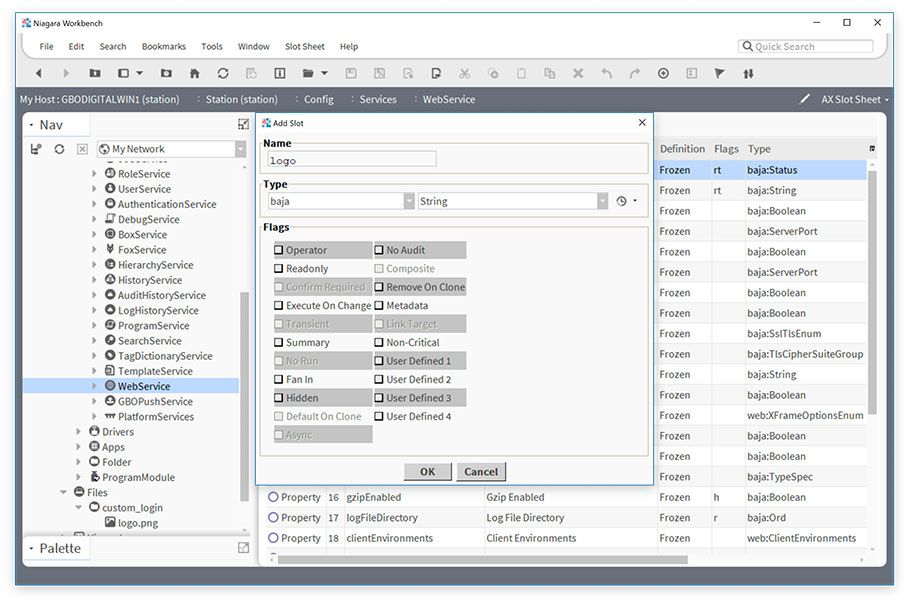Expand the HistoryService tree node
Viewport: 909px width, 603px height.
tap(95, 280)
